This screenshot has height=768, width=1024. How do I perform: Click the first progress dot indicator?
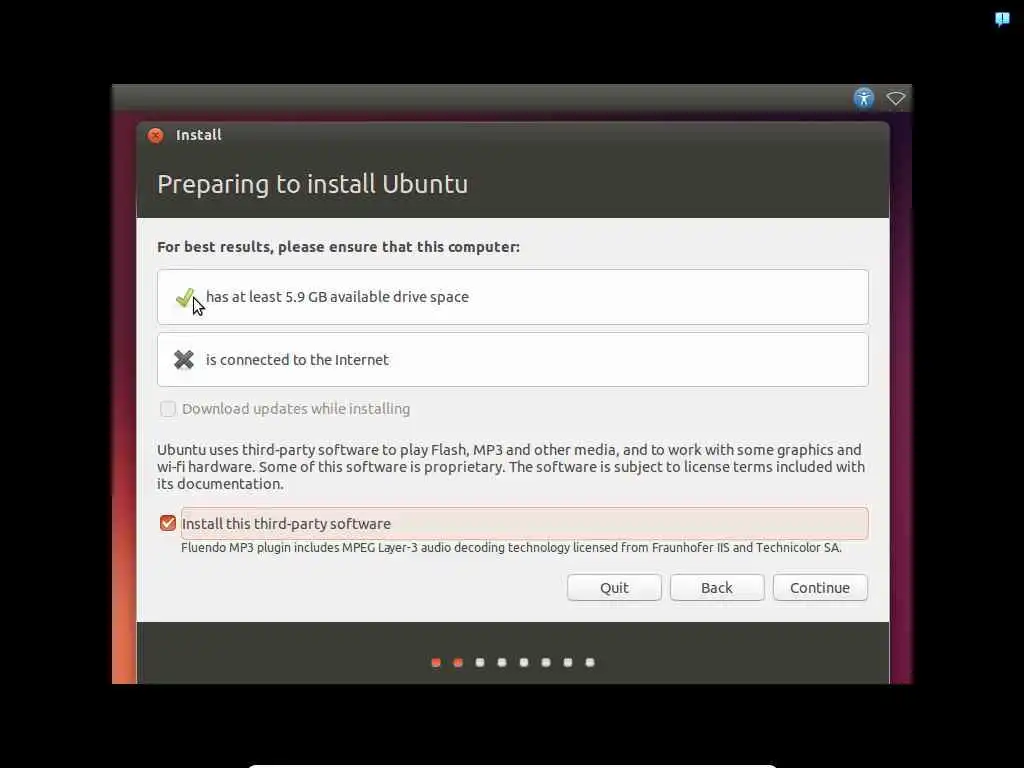click(436, 663)
